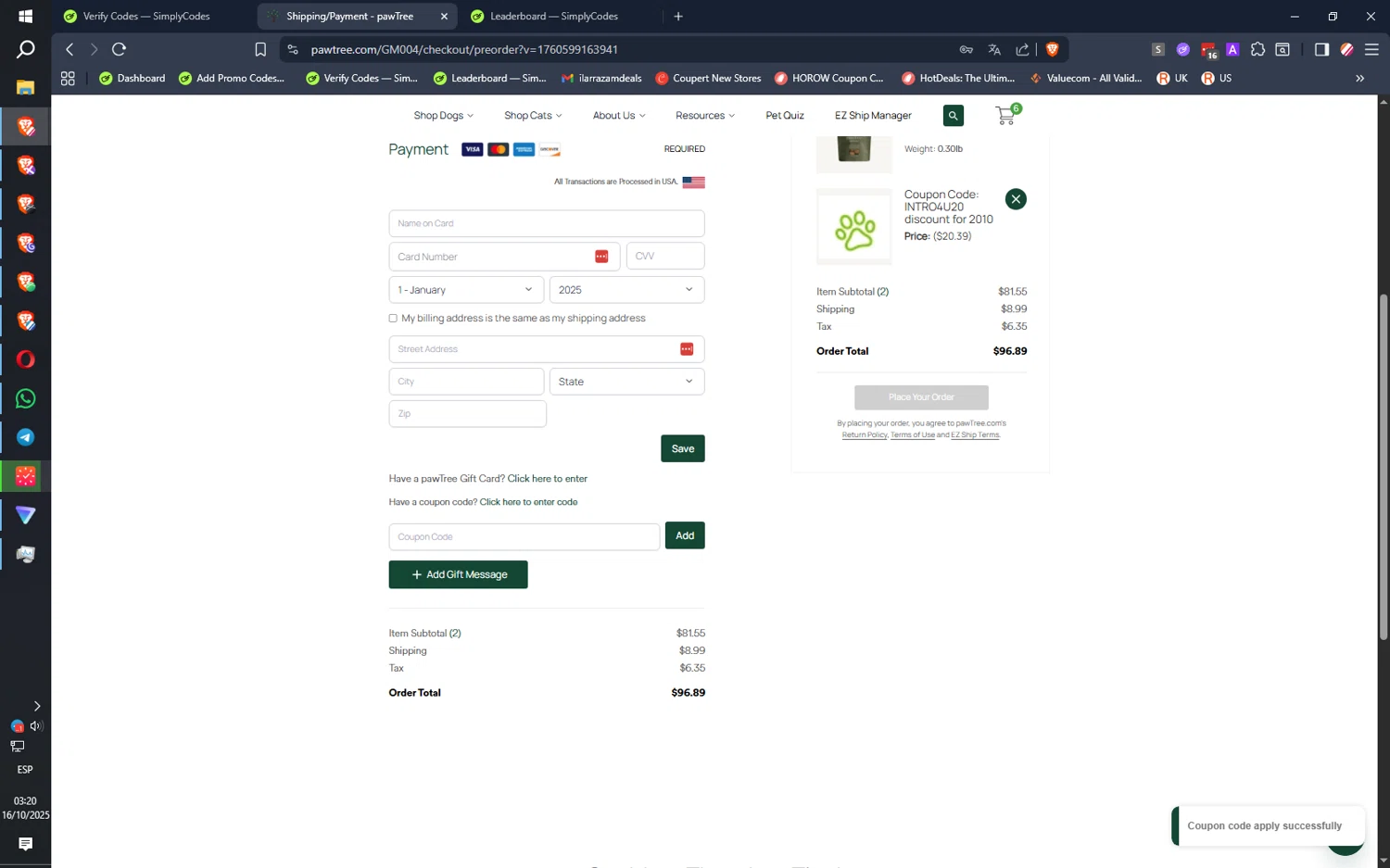Close the Shipping/Payment pawTree tab
1390x868 pixels.
coord(444,16)
